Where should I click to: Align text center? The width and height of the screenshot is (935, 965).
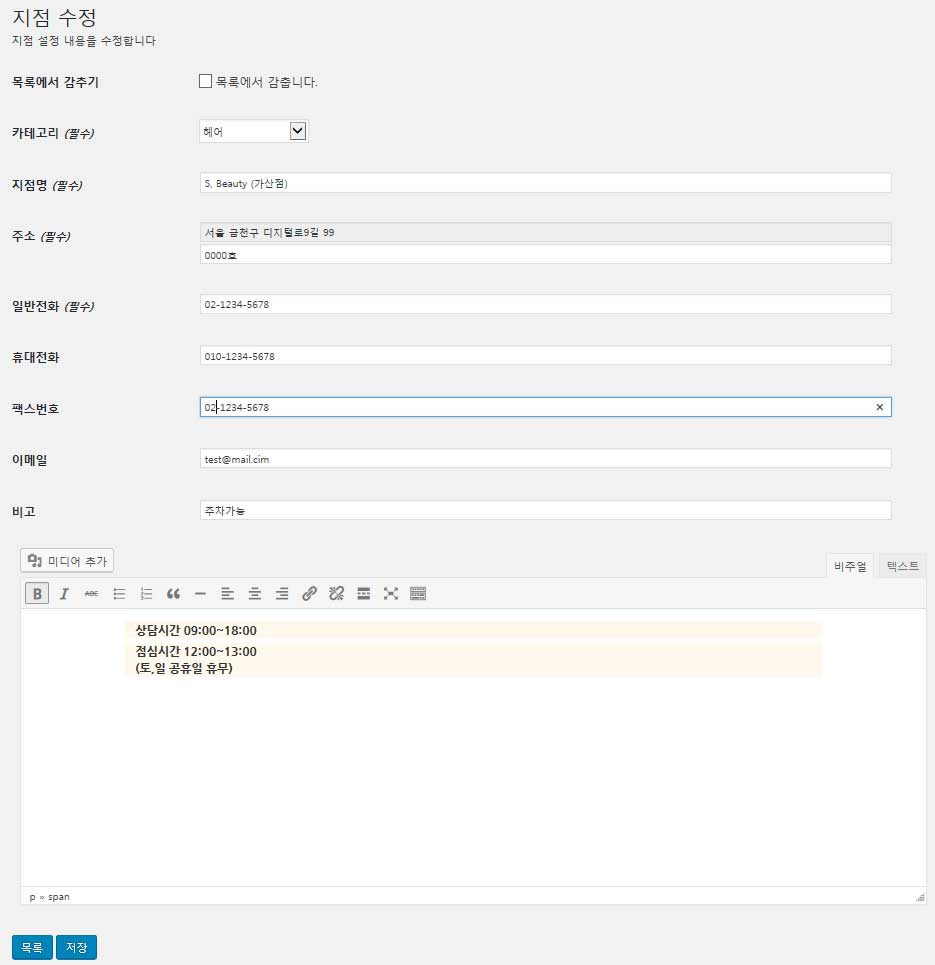tap(254, 593)
